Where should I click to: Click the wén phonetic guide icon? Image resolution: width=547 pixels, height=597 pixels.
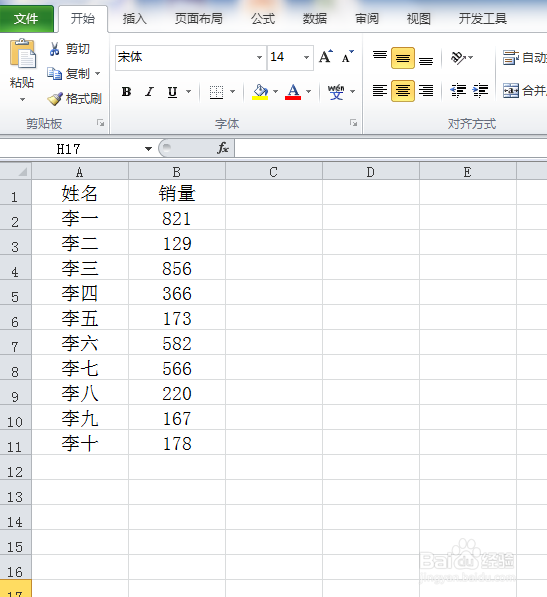[336, 92]
